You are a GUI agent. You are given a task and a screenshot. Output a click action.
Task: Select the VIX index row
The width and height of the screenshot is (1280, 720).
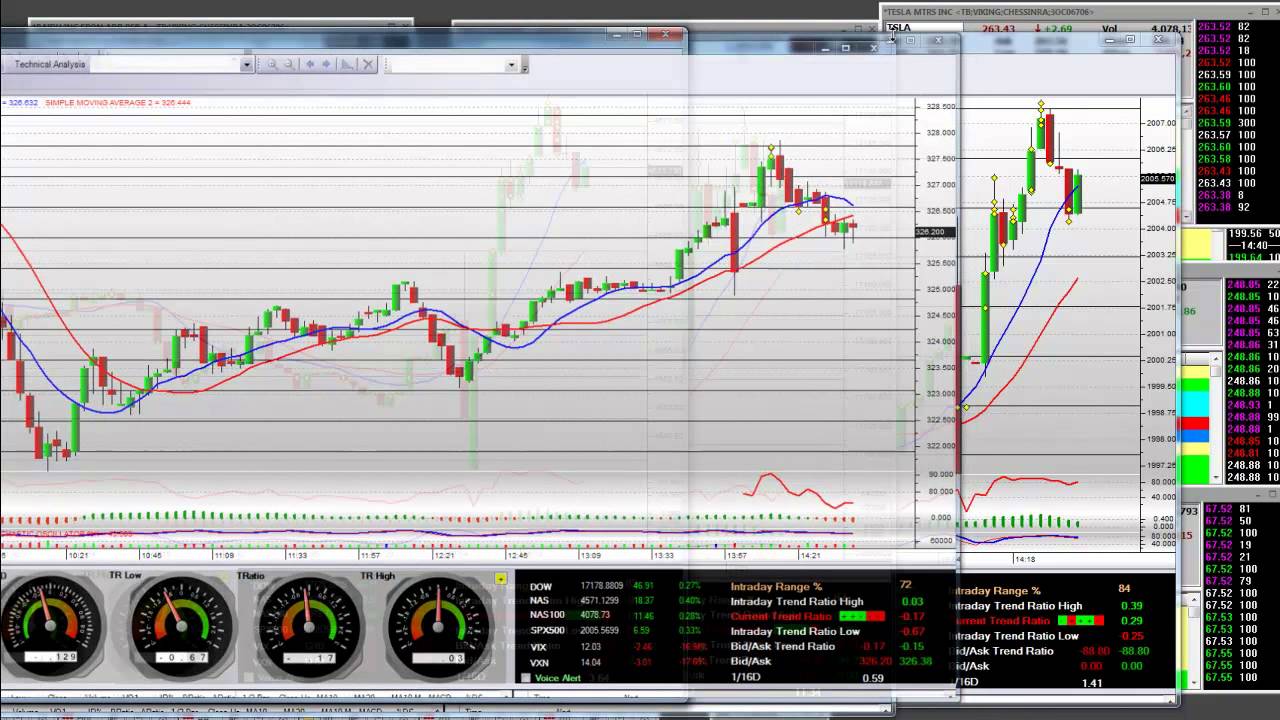pyautogui.click(x=620, y=647)
